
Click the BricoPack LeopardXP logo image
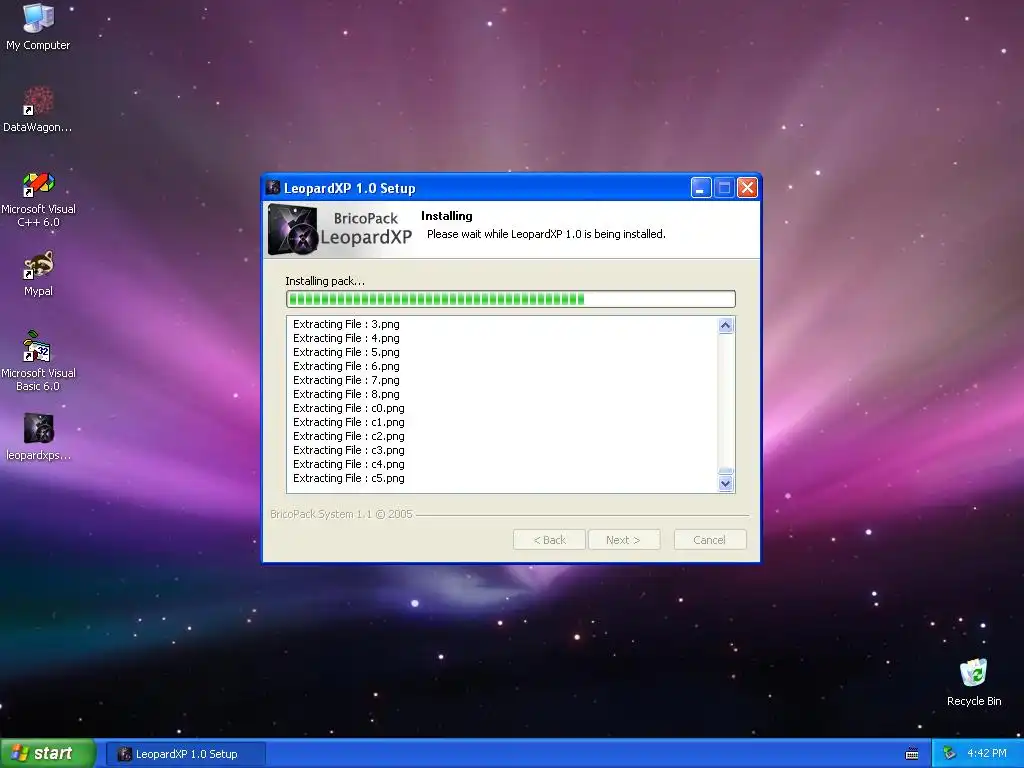click(340, 229)
